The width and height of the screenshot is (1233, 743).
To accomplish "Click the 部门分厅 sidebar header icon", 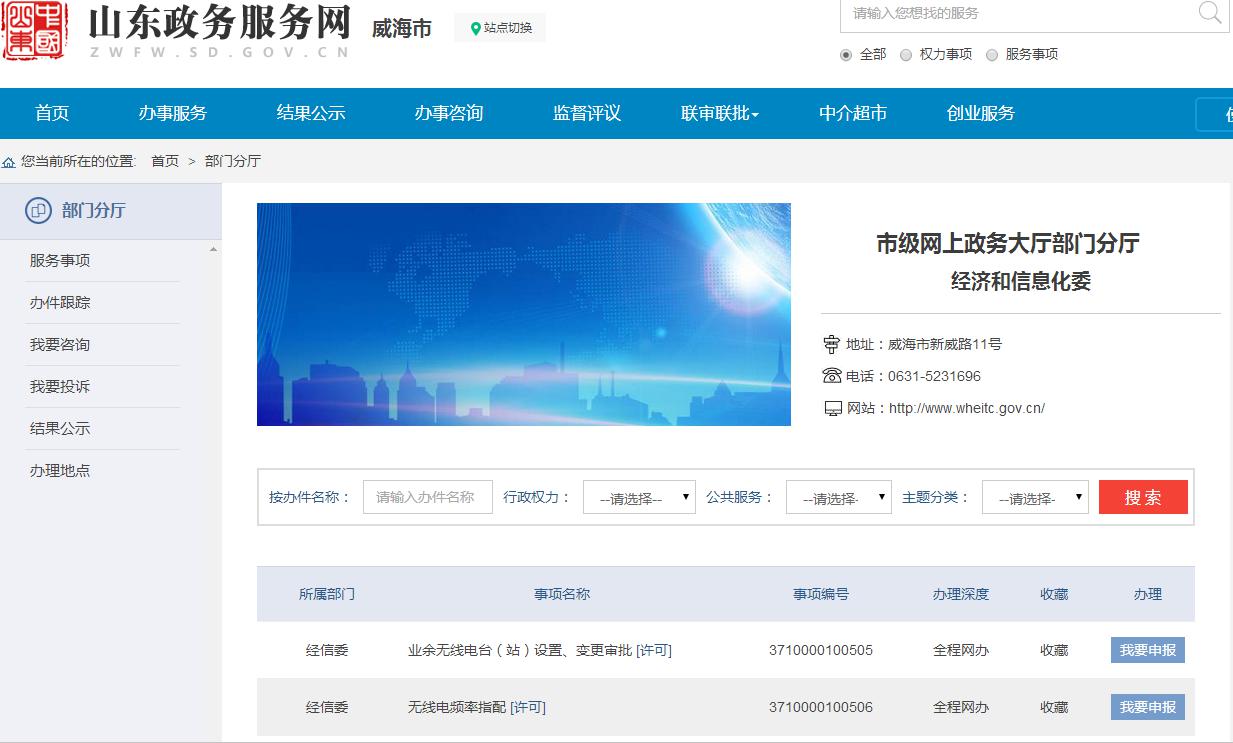I will (x=38, y=211).
